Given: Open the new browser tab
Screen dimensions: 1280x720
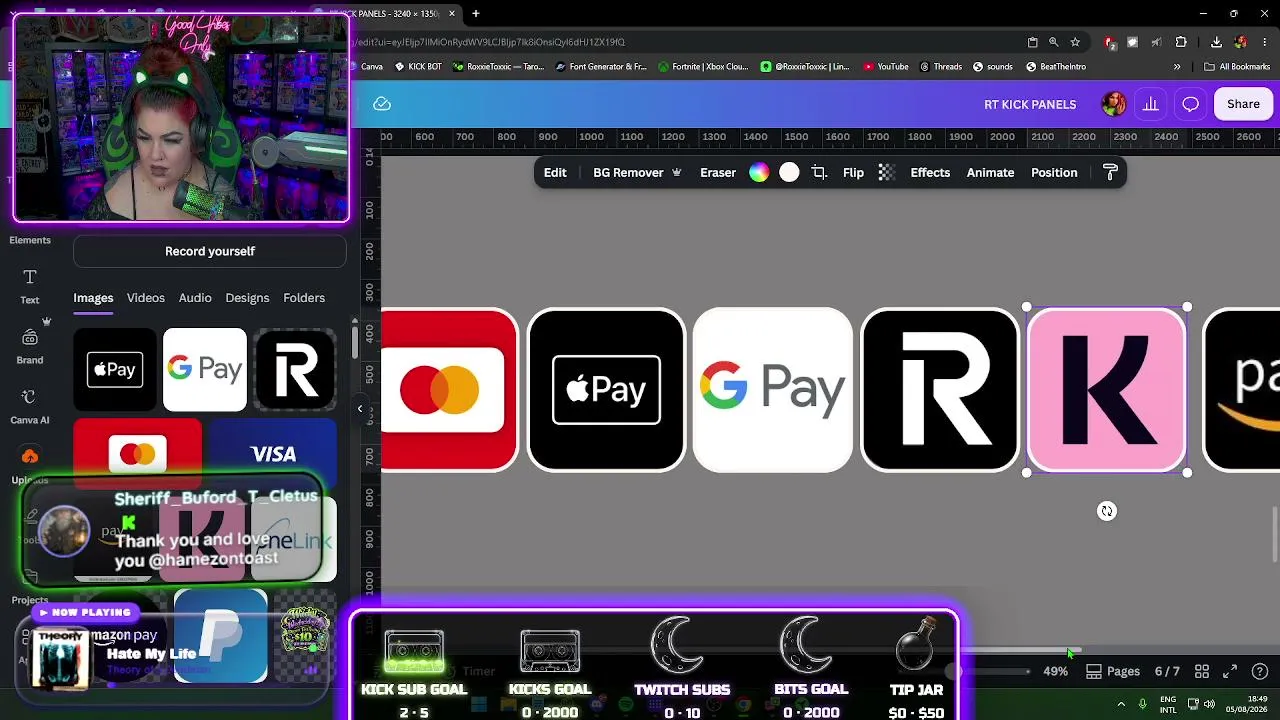Looking at the screenshot, I should point(476,14).
